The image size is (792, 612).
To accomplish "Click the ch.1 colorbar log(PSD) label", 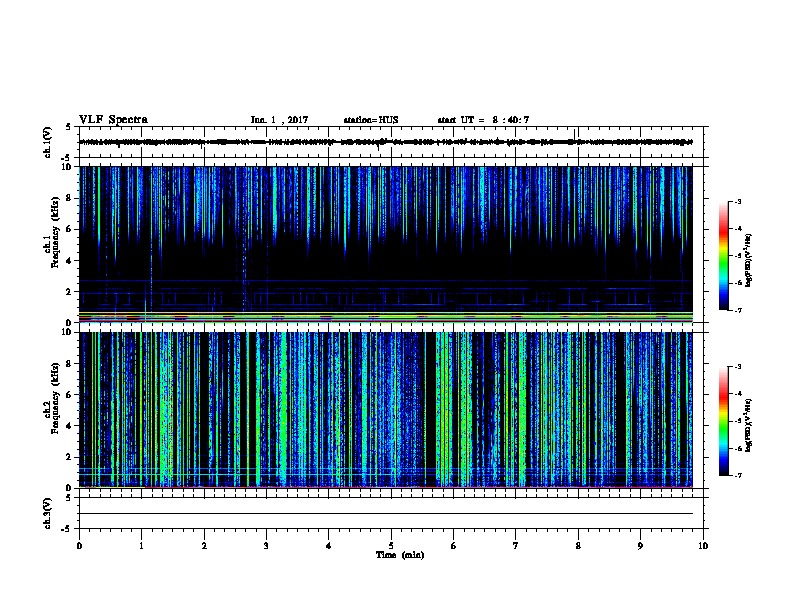I will tap(749, 260).
